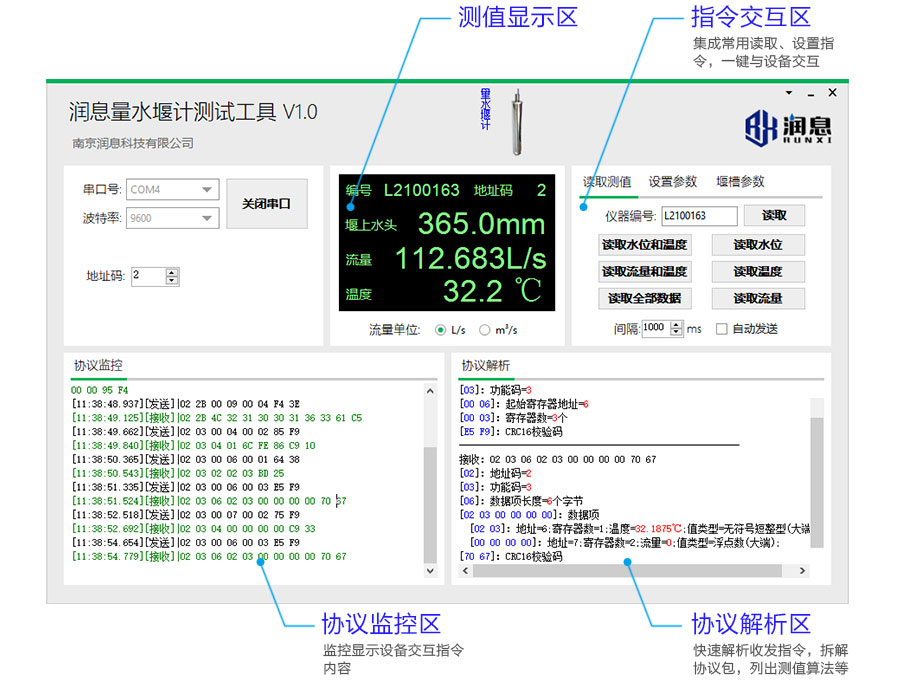Click the [70 67] CRC16校验码 line
The image size is (900, 682).
pos(511,556)
